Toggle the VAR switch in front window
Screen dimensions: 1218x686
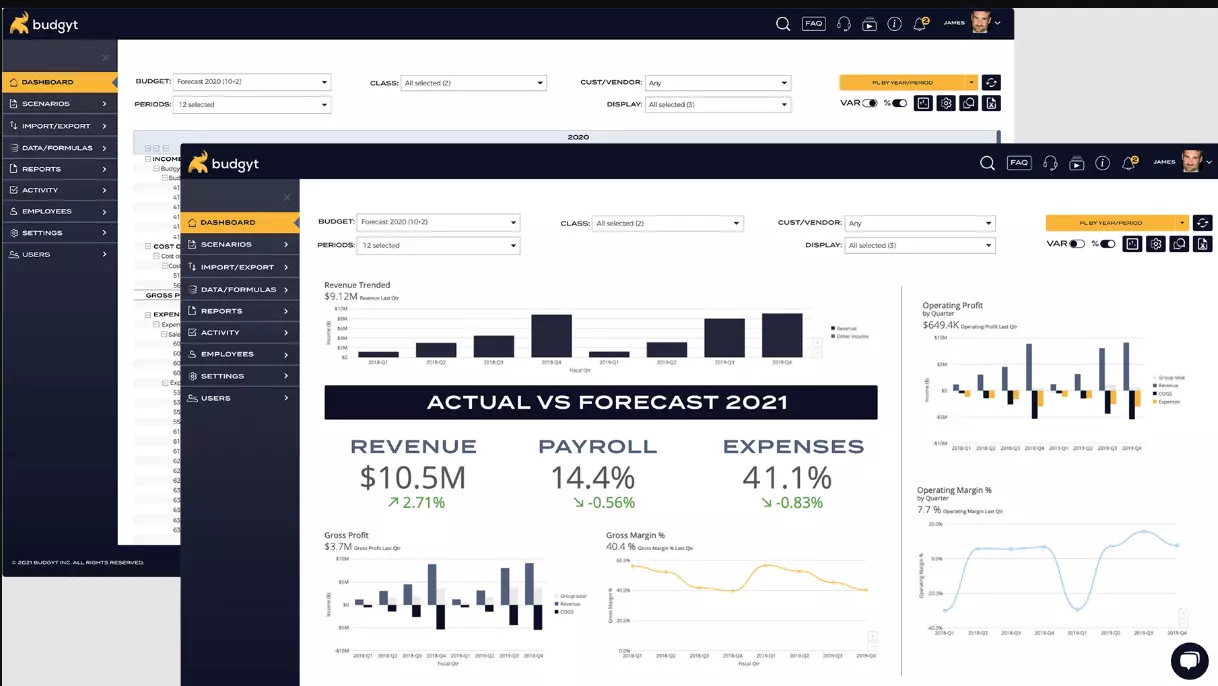coord(1076,244)
